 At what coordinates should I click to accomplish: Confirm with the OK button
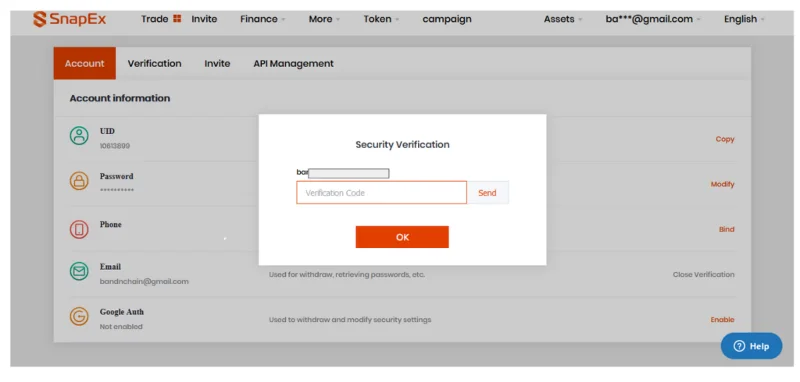coord(402,237)
